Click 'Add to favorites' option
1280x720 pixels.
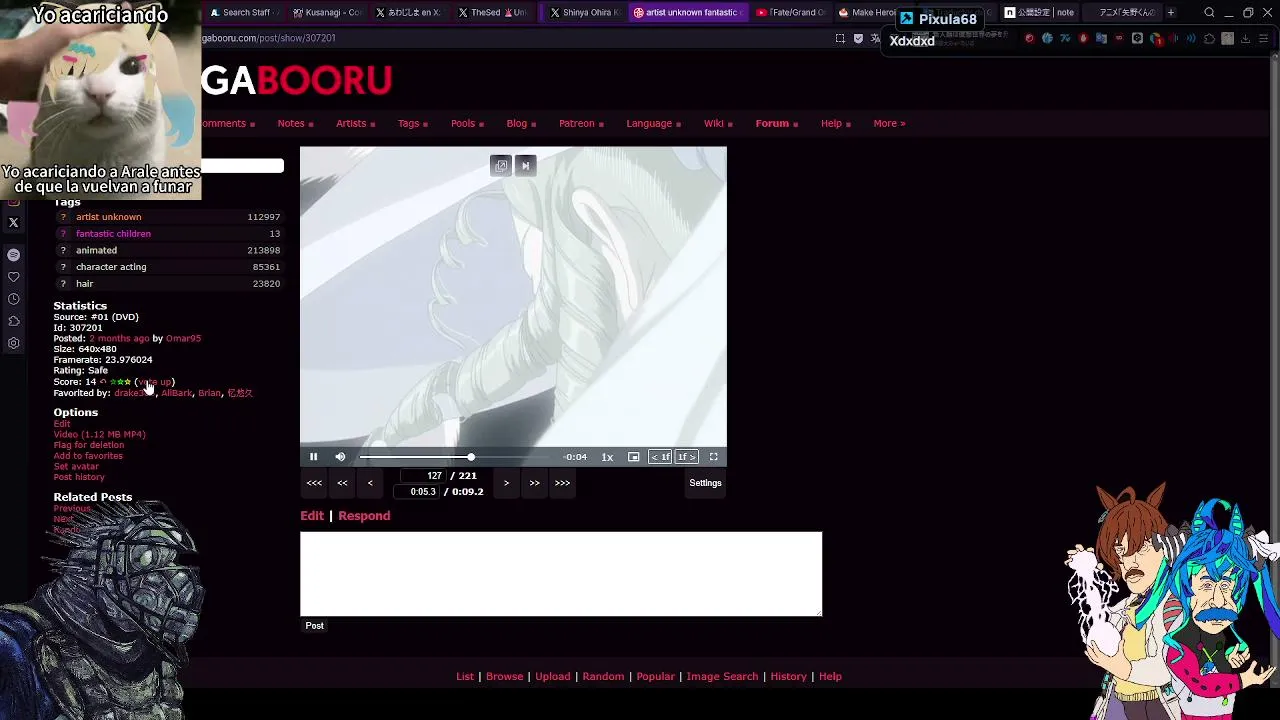[x=88, y=456]
